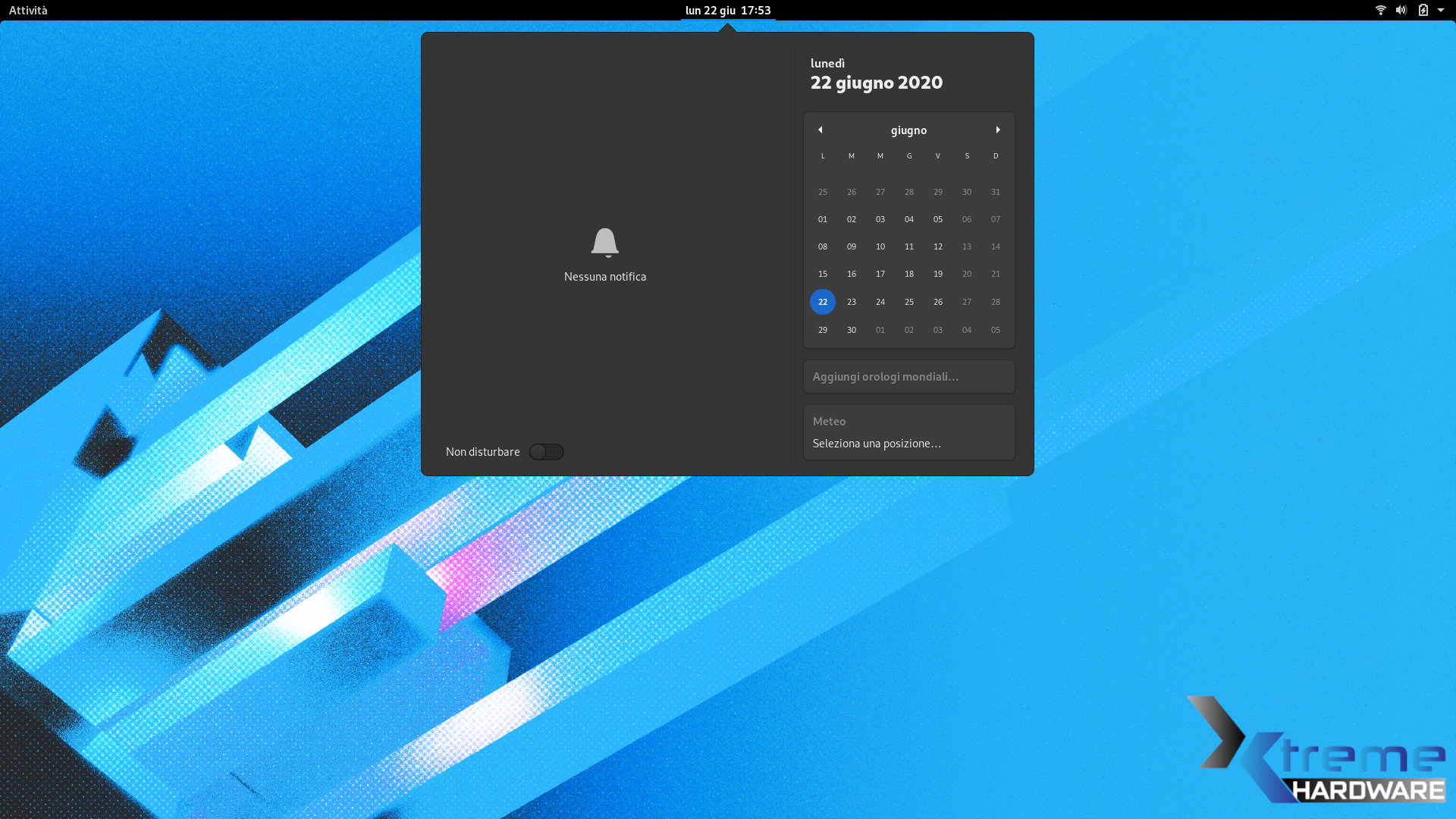Select day 31 of the previous month
Screen dimensions: 1456x819
(x=996, y=192)
